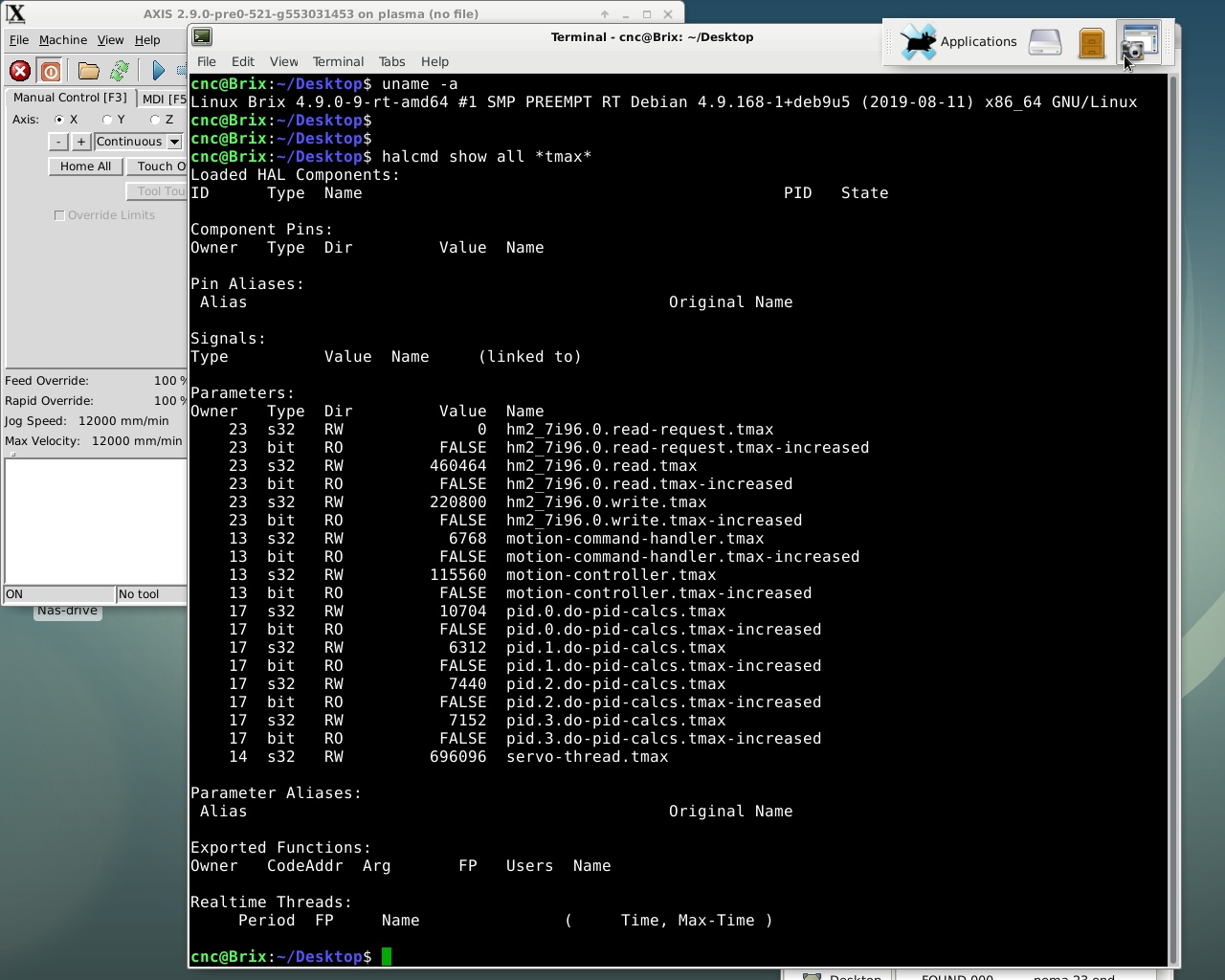
Task: Click the value 460464 in terminal
Action: click(458, 466)
